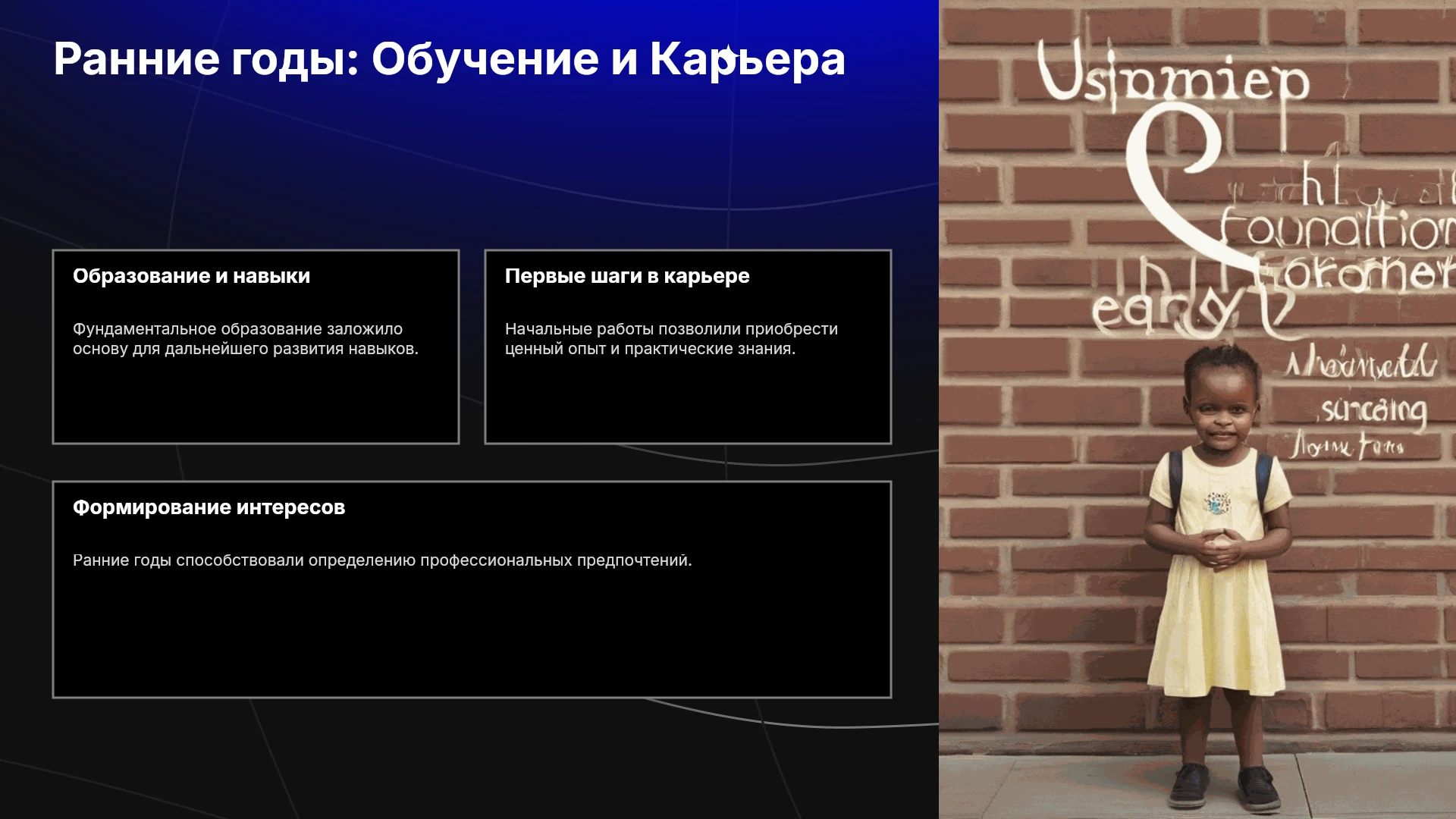This screenshot has width=1456, height=819.
Task: Click the "Начальные работы позволили приобрести" paragraph
Action: coord(671,339)
